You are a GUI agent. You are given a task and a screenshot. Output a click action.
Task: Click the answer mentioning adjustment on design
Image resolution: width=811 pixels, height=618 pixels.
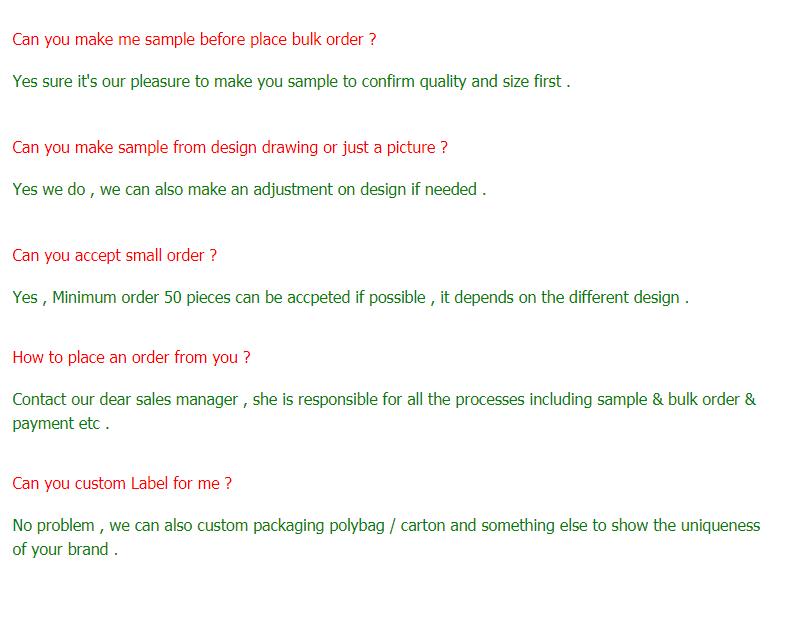[x=249, y=190]
